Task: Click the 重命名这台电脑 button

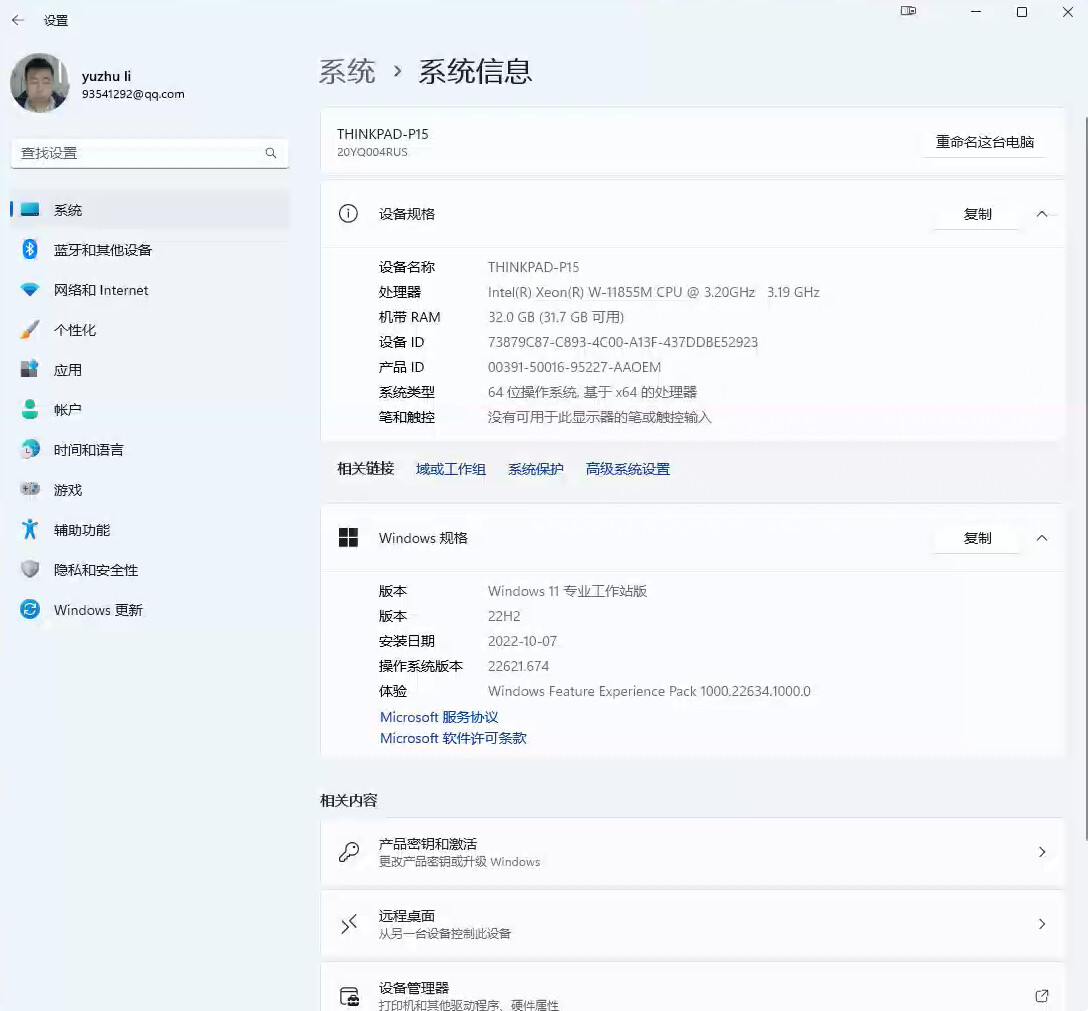Action: (x=985, y=142)
